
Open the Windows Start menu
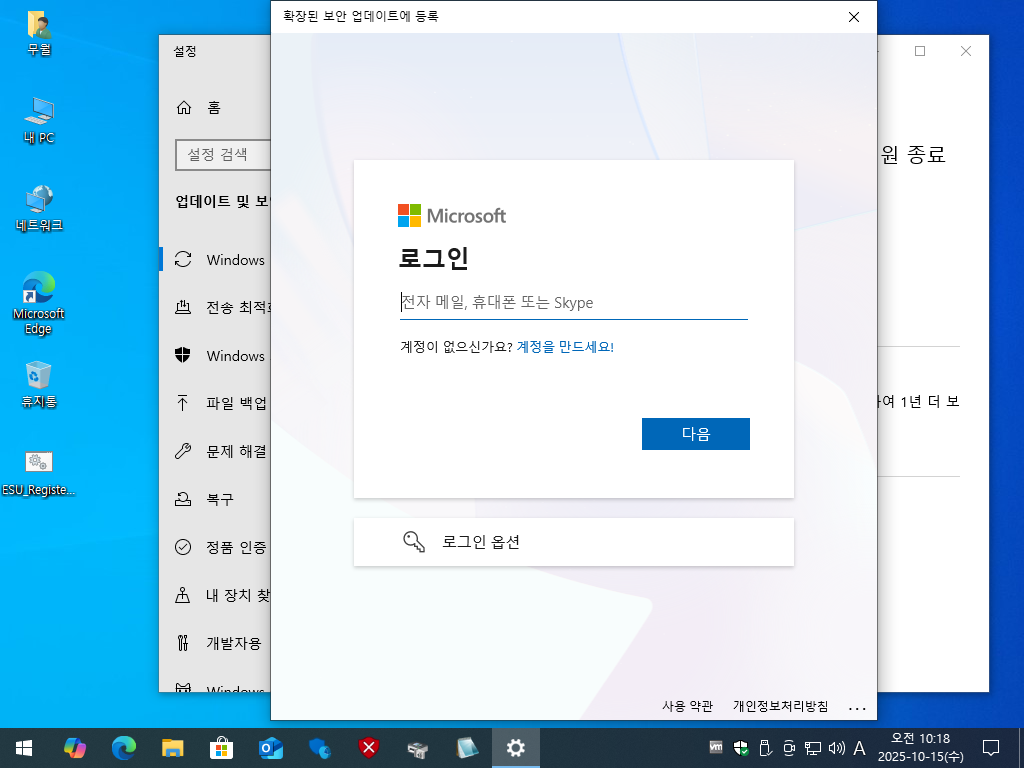pos(24,748)
